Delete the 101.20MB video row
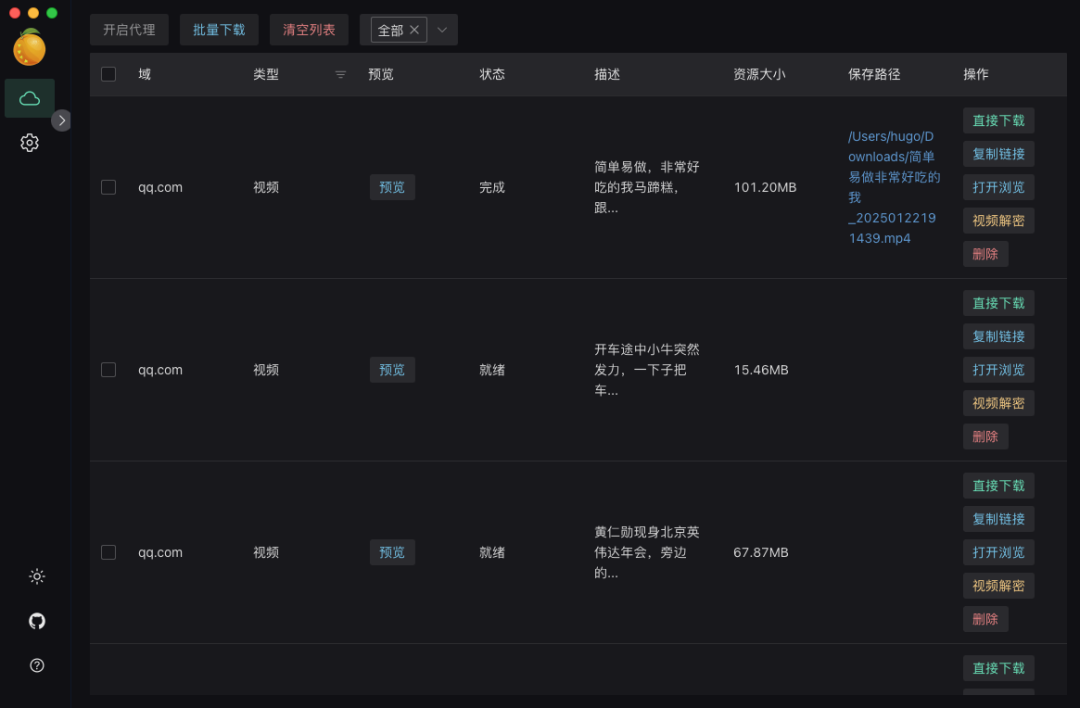The width and height of the screenshot is (1080, 708). pos(986,254)
